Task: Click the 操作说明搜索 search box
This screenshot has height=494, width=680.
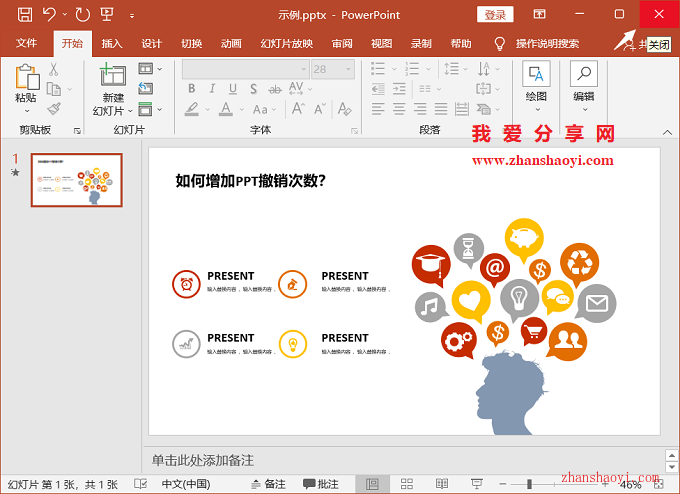Action: (x=547, y=43)
